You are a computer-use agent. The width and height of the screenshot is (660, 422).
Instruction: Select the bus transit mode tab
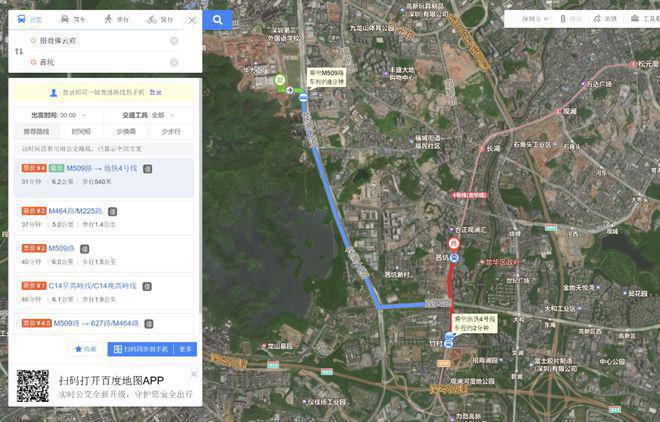(x=29, y=19)
